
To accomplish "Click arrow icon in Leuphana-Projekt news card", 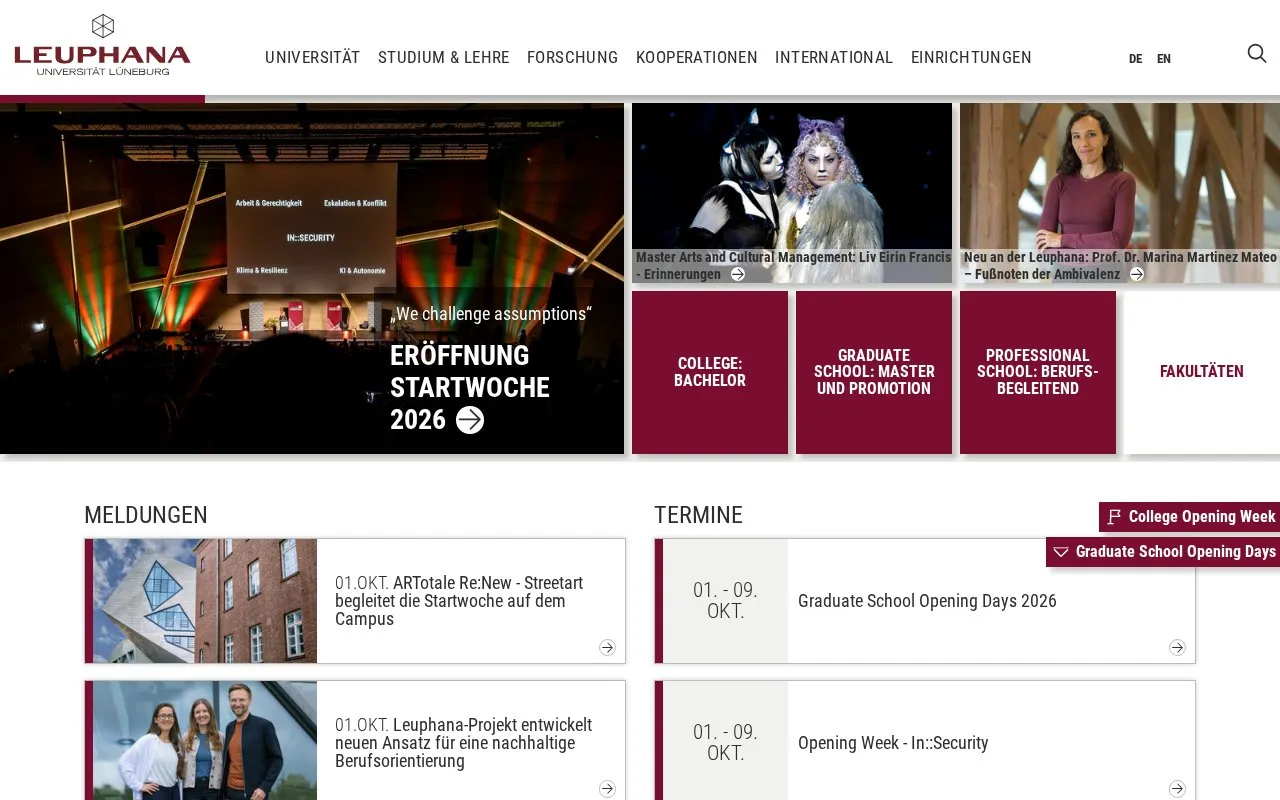I will (607, 789).
